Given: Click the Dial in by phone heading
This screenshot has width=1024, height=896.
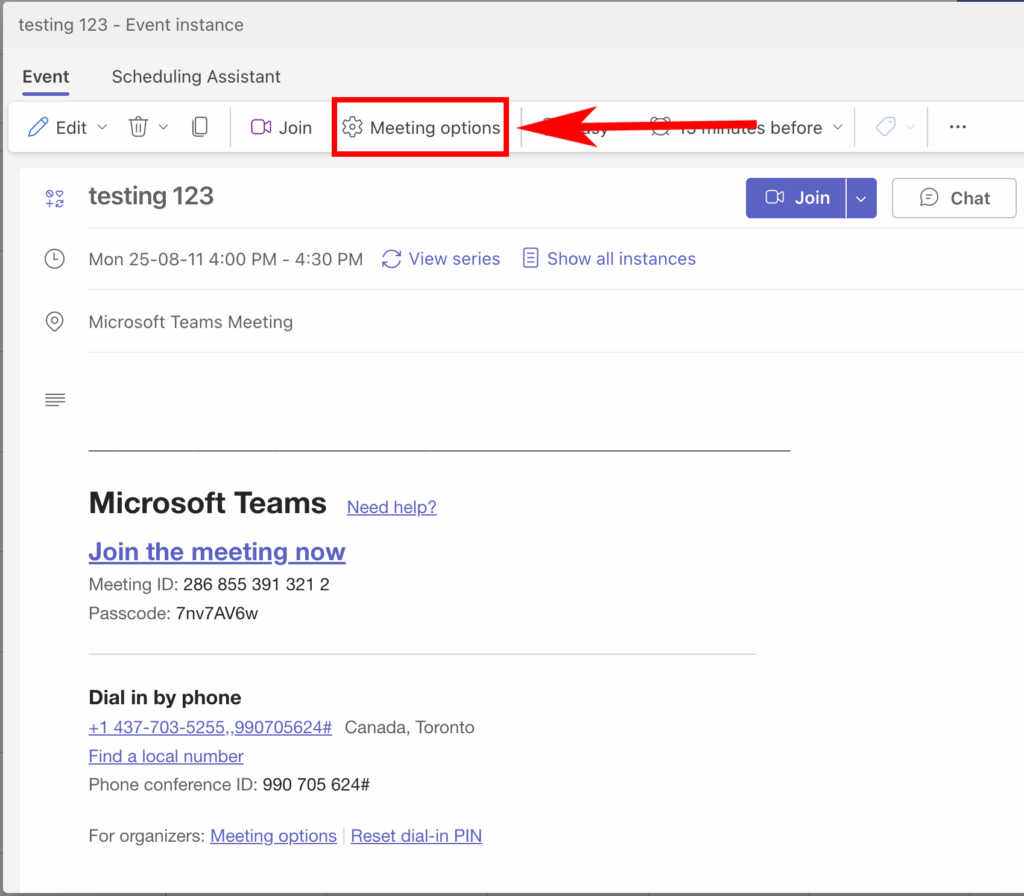Looking at the screenshot, I should pos(165,697).
